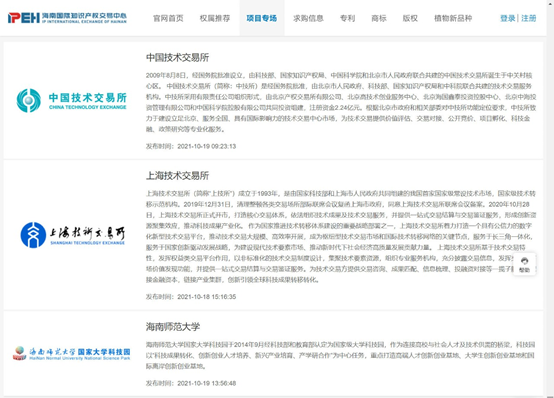Viewport: 554px width, 398px height.
Task: Open the 中国技术交易所 title link
Action: click(177, 57)
